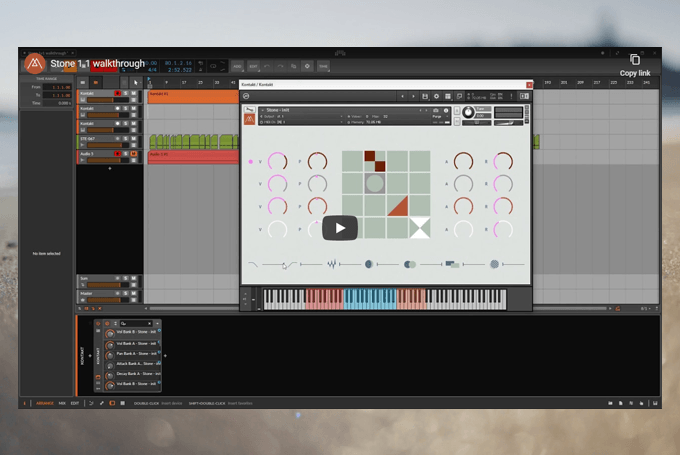
Task: Mute the first Kontakt track
Action: coord(134,93)
